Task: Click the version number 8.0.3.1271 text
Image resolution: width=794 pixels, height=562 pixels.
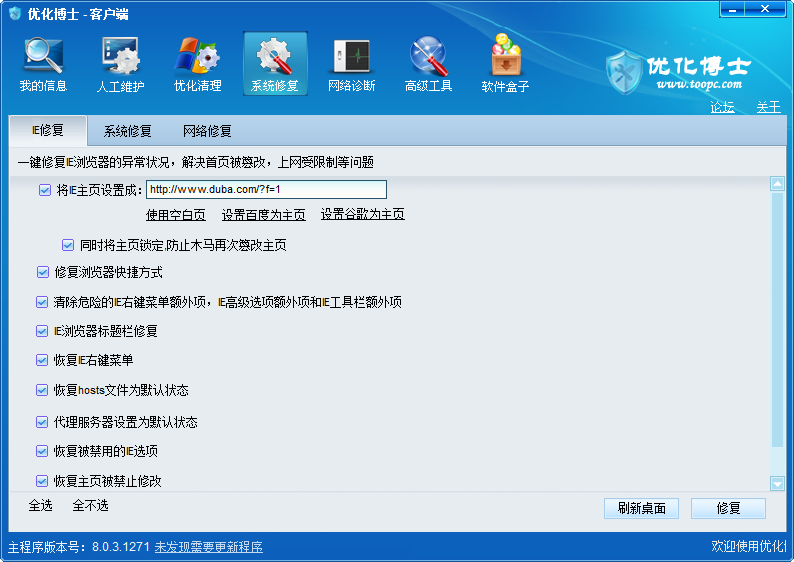Action: pyautogui.click(x=121, y=547)
